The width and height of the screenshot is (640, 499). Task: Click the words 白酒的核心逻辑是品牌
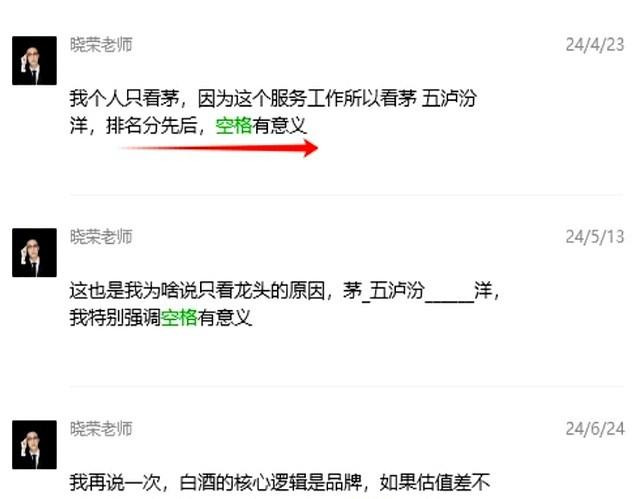coord(271,483)
